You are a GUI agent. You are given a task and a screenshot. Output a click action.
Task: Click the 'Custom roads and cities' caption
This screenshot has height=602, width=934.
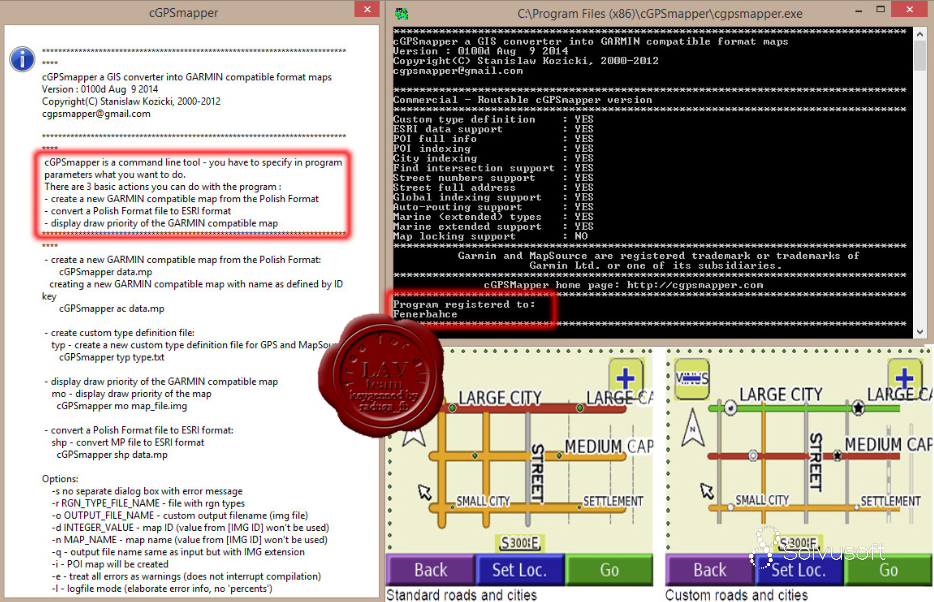coord(737,595)
